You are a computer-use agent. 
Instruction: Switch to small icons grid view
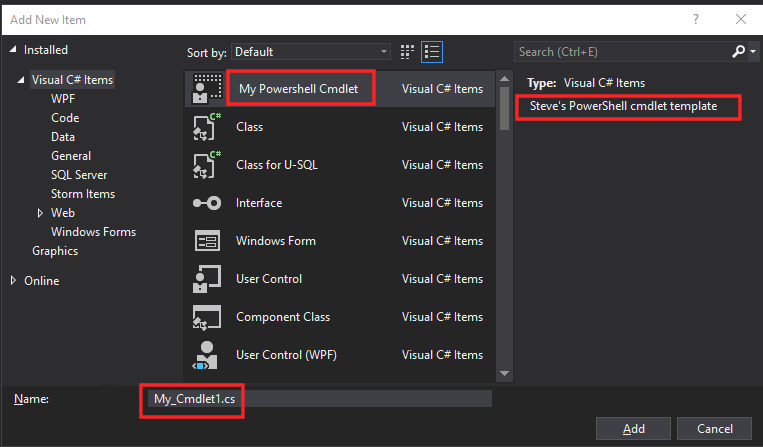click(408, 51)
